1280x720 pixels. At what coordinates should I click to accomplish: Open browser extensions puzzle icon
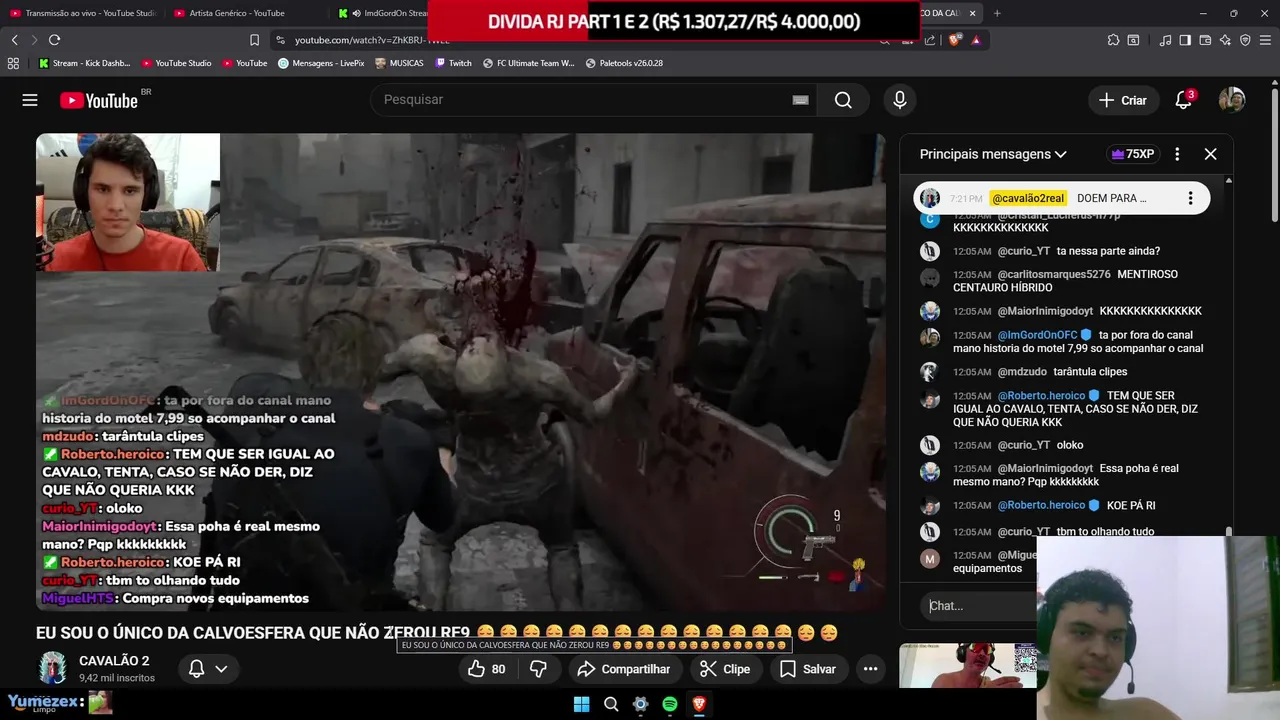coord(1113,40)
